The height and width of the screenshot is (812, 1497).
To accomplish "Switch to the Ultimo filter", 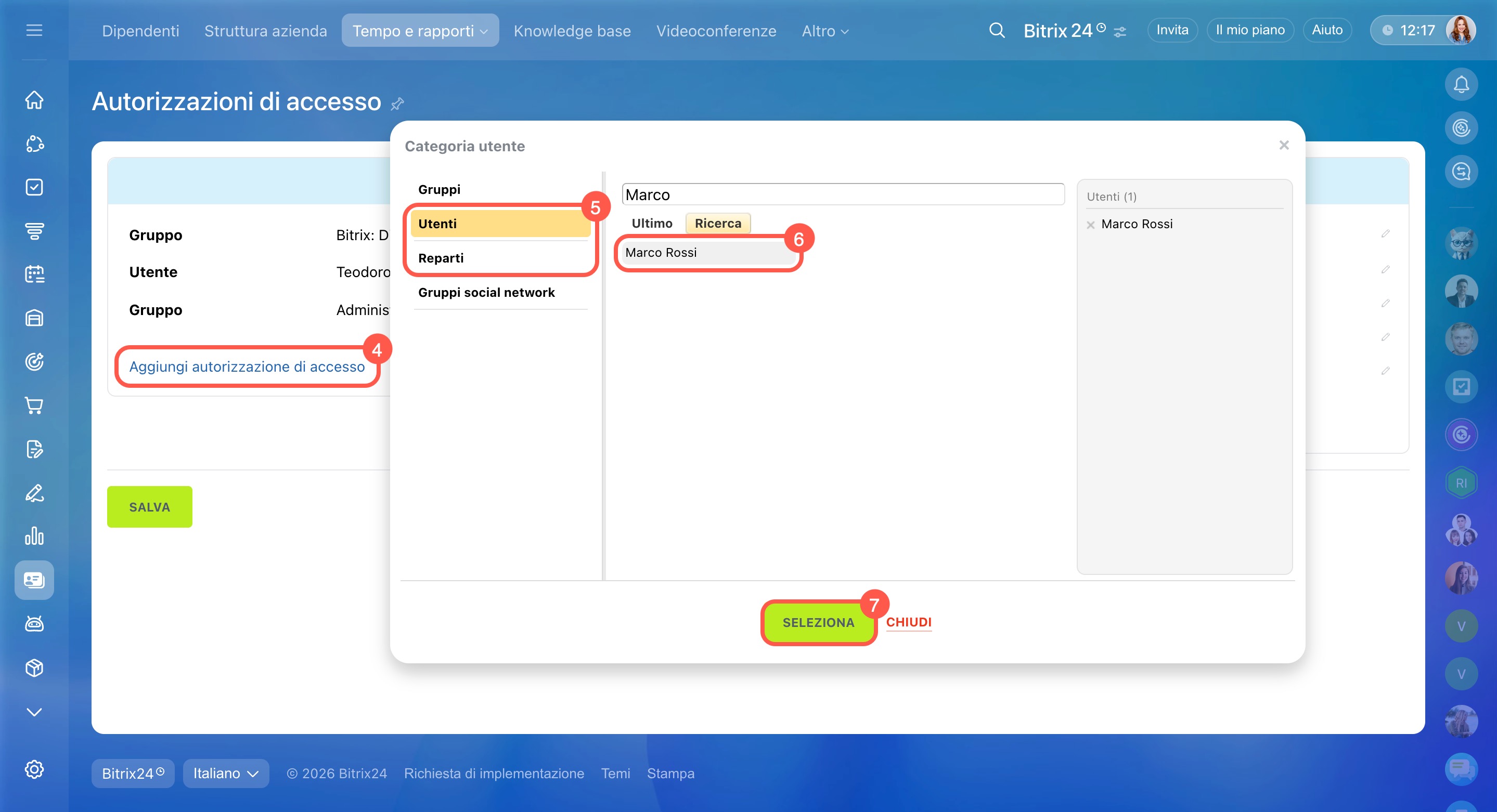I will coord(651,223).
